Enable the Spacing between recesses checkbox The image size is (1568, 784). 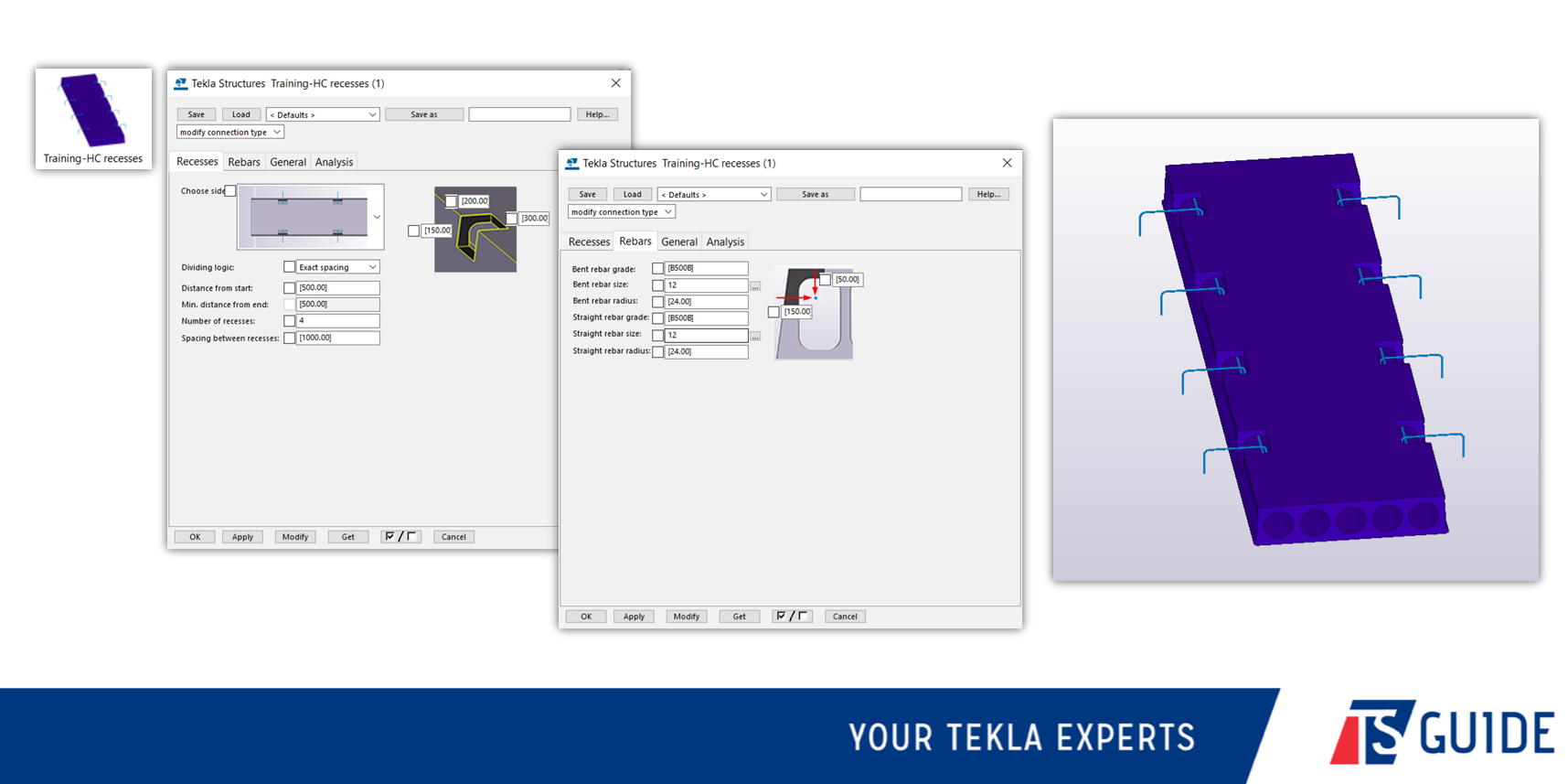click(289, 338)
